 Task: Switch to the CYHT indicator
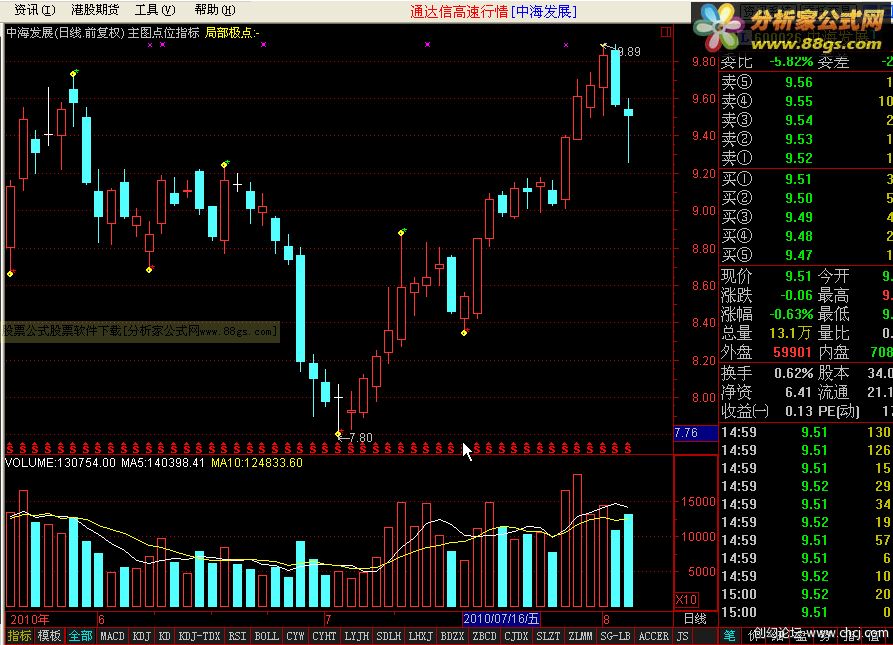pos(325,636)
